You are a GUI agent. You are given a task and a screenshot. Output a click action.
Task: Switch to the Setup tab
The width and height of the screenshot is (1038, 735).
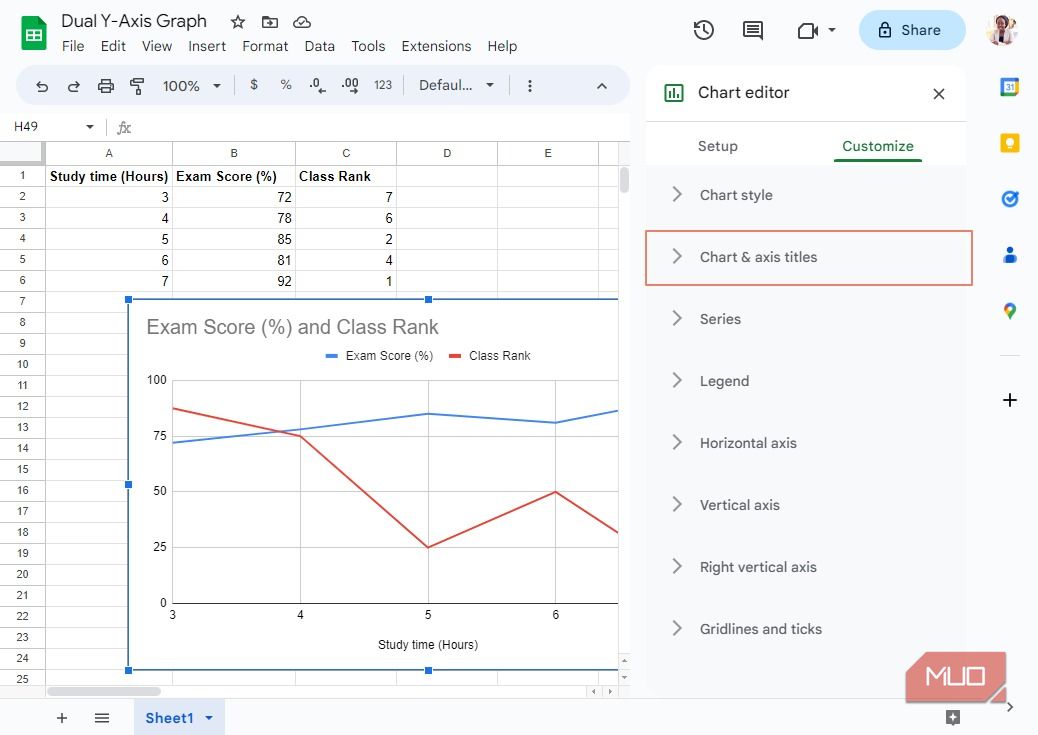(718, 146)
